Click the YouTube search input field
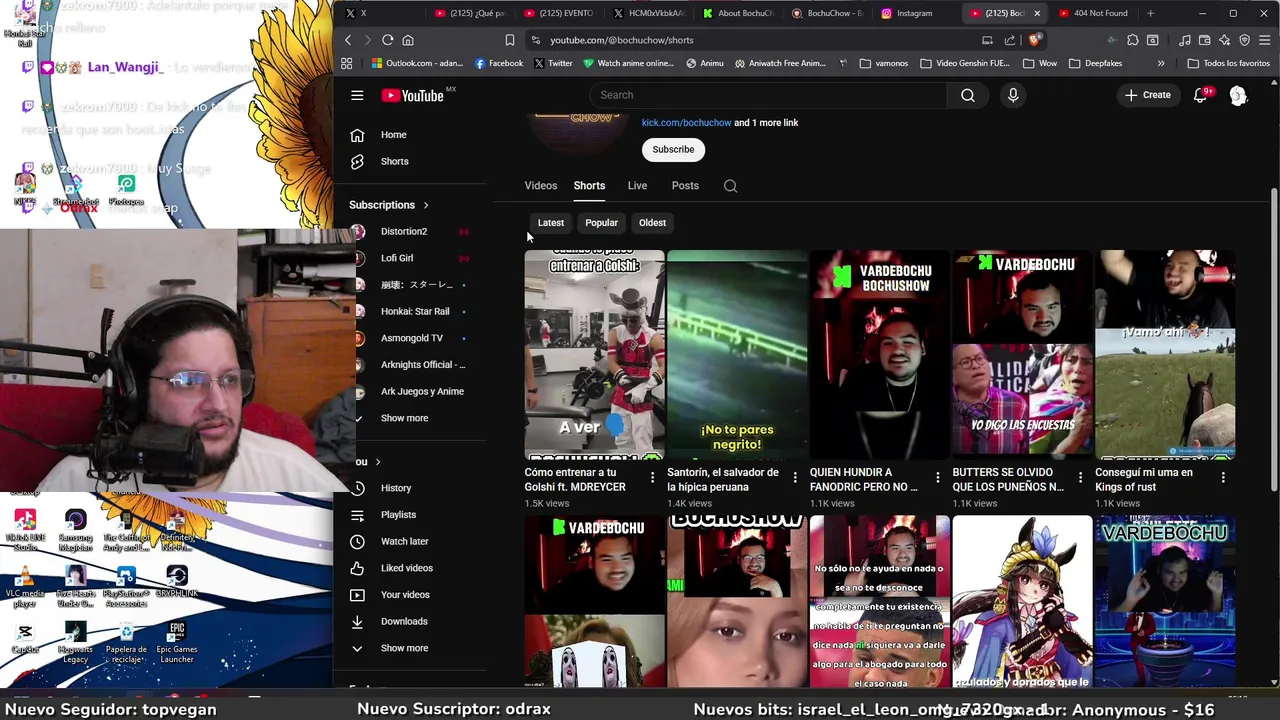Screen dimensions: 1280x720 tap(767, 95)
